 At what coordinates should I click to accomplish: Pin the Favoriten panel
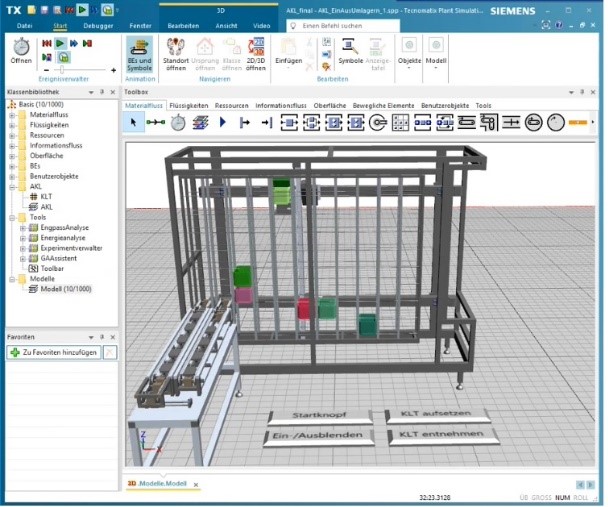pos(102,337)
